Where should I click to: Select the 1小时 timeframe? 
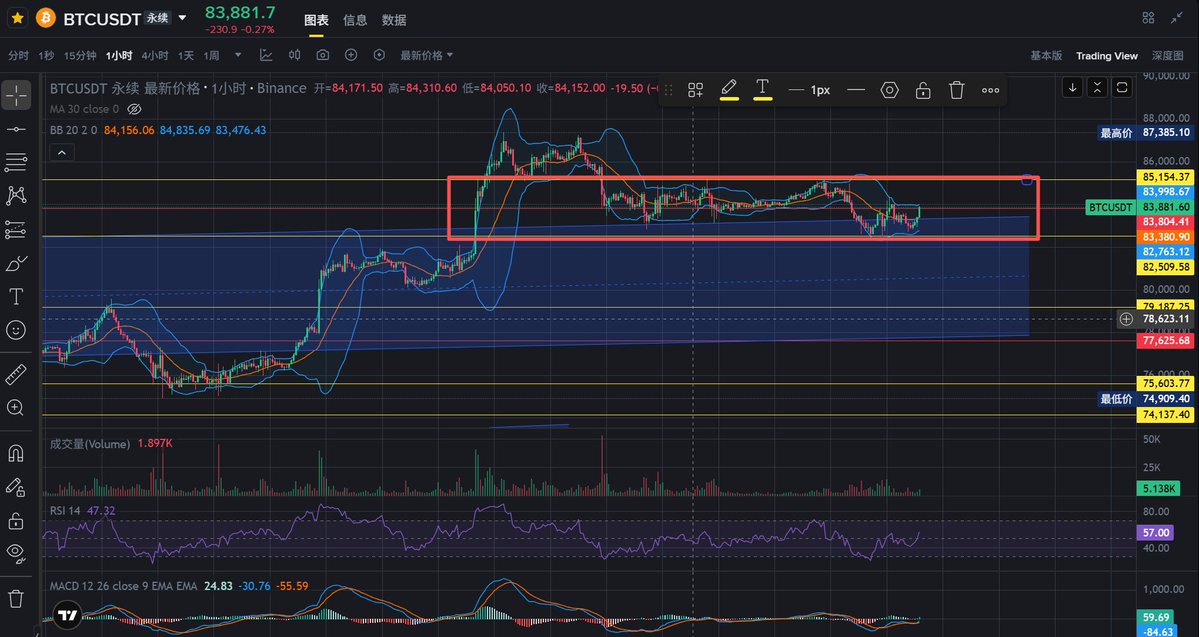(x=119, y=55)
